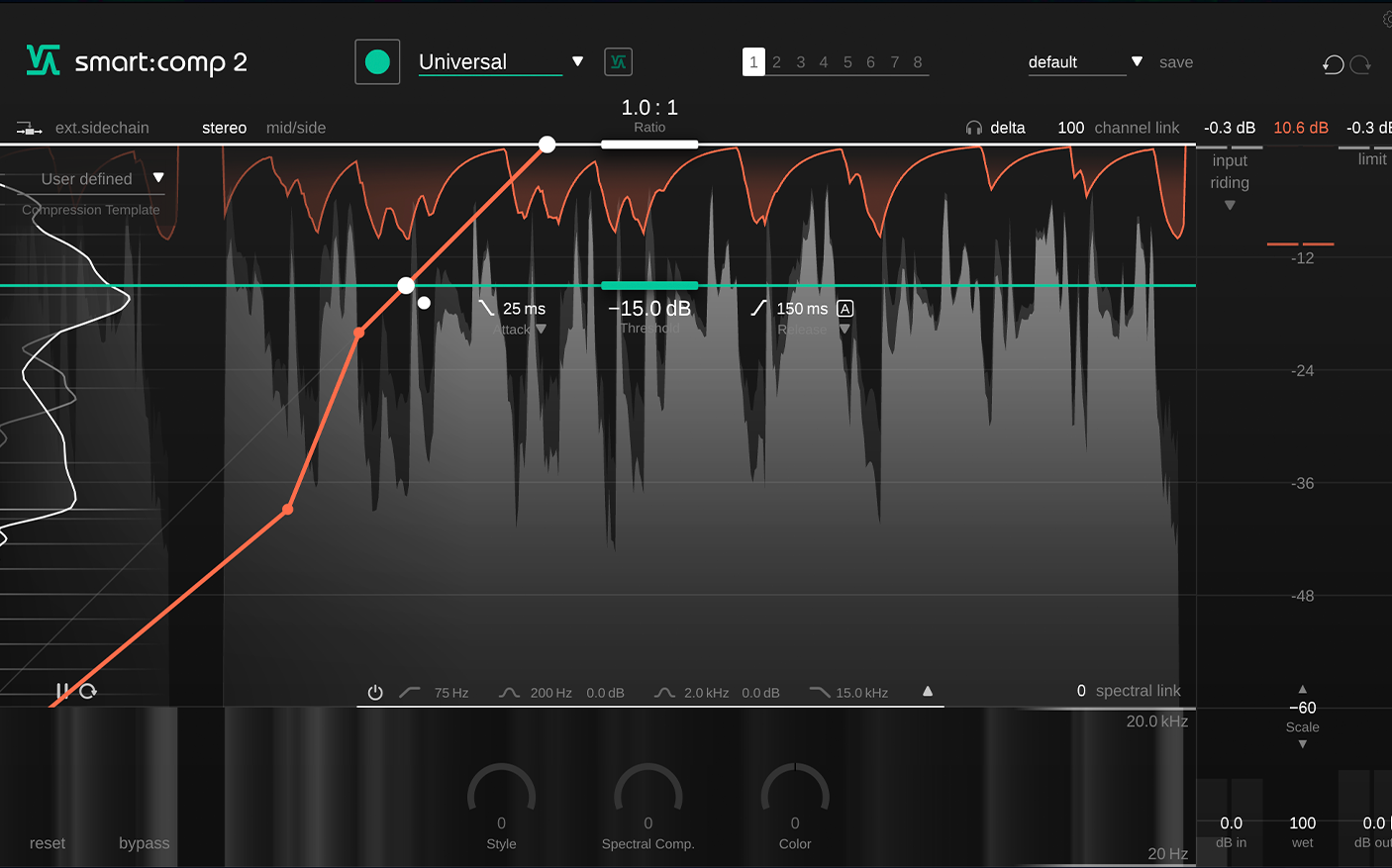The width and height of the screenshot is (1392, 868).
Task: Click the display refresh loop icon
Action: [x=88, y=691]
